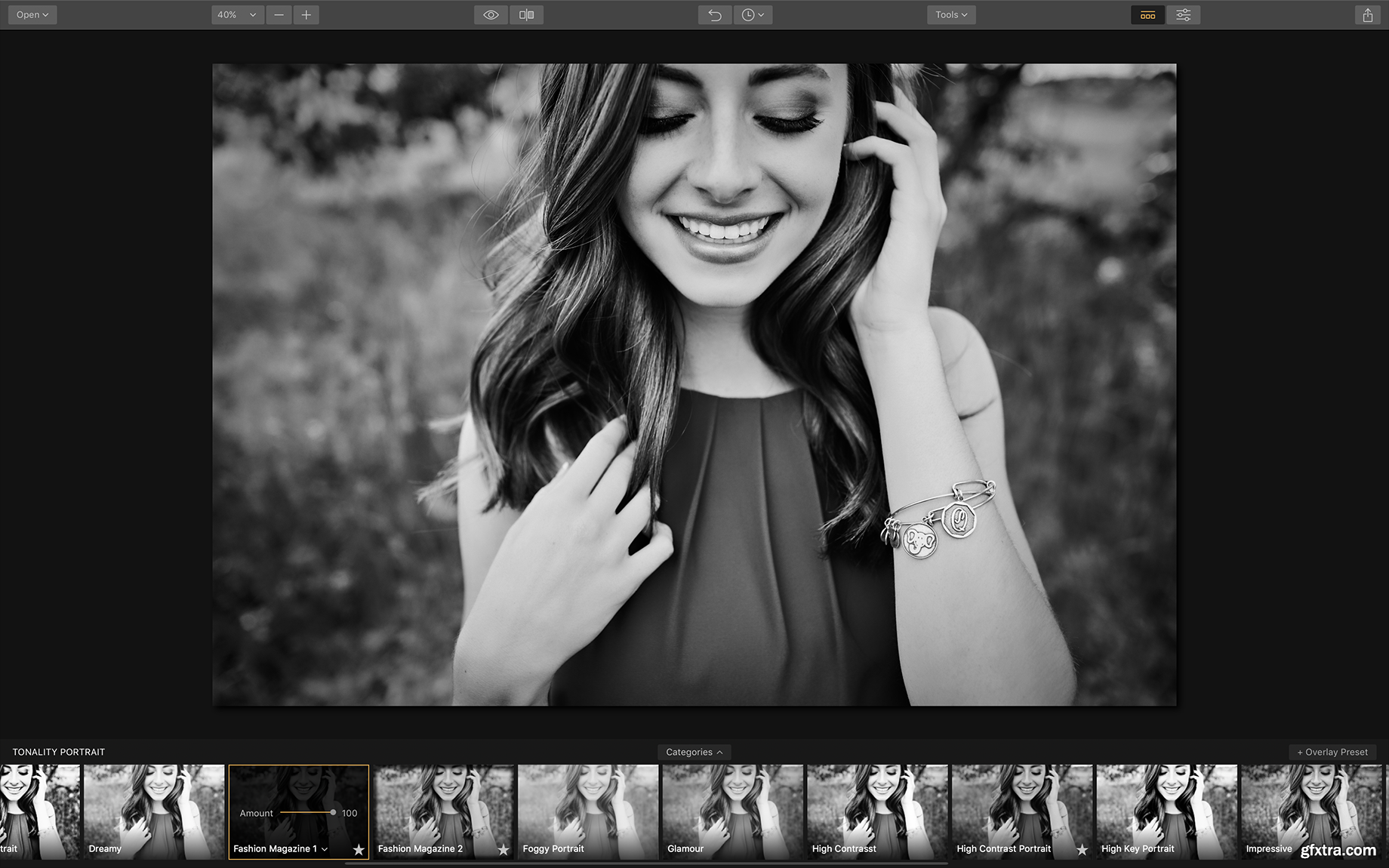Open the zoom level 40% dropdown

click(x=237, y=15)
